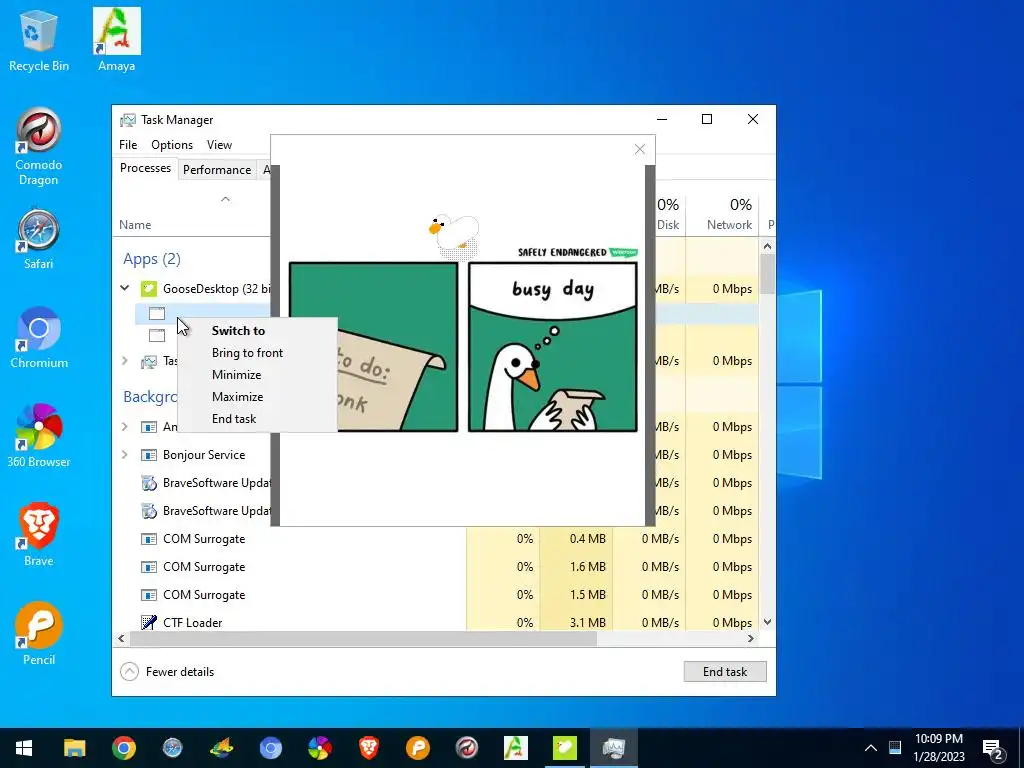Select the CTF Loader process icon

point(149,622)
